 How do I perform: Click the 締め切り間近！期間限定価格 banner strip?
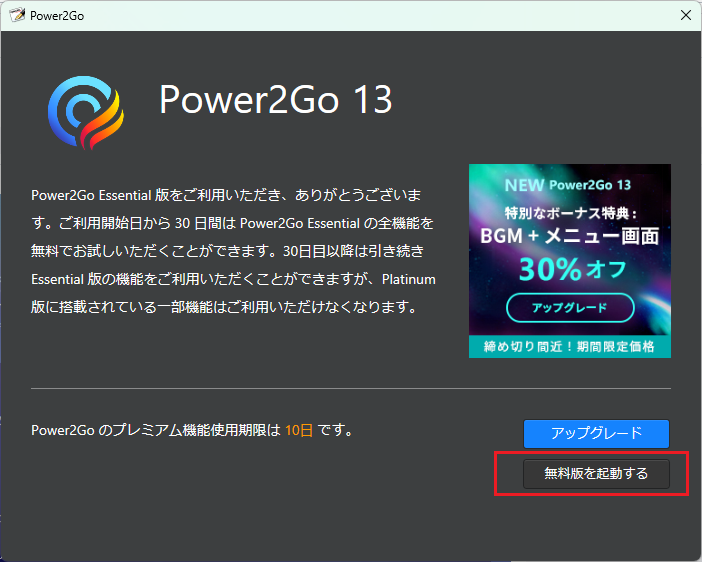569,347
